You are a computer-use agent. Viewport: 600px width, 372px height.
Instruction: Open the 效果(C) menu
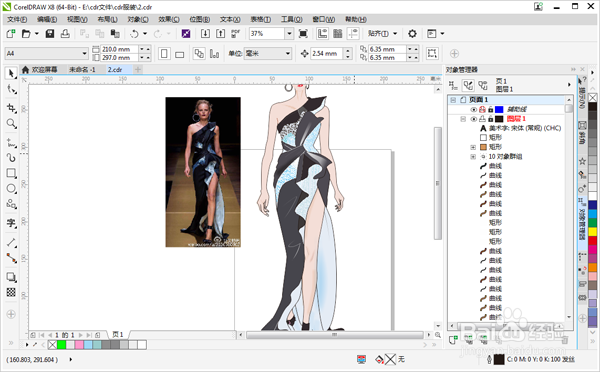(169, 19)
